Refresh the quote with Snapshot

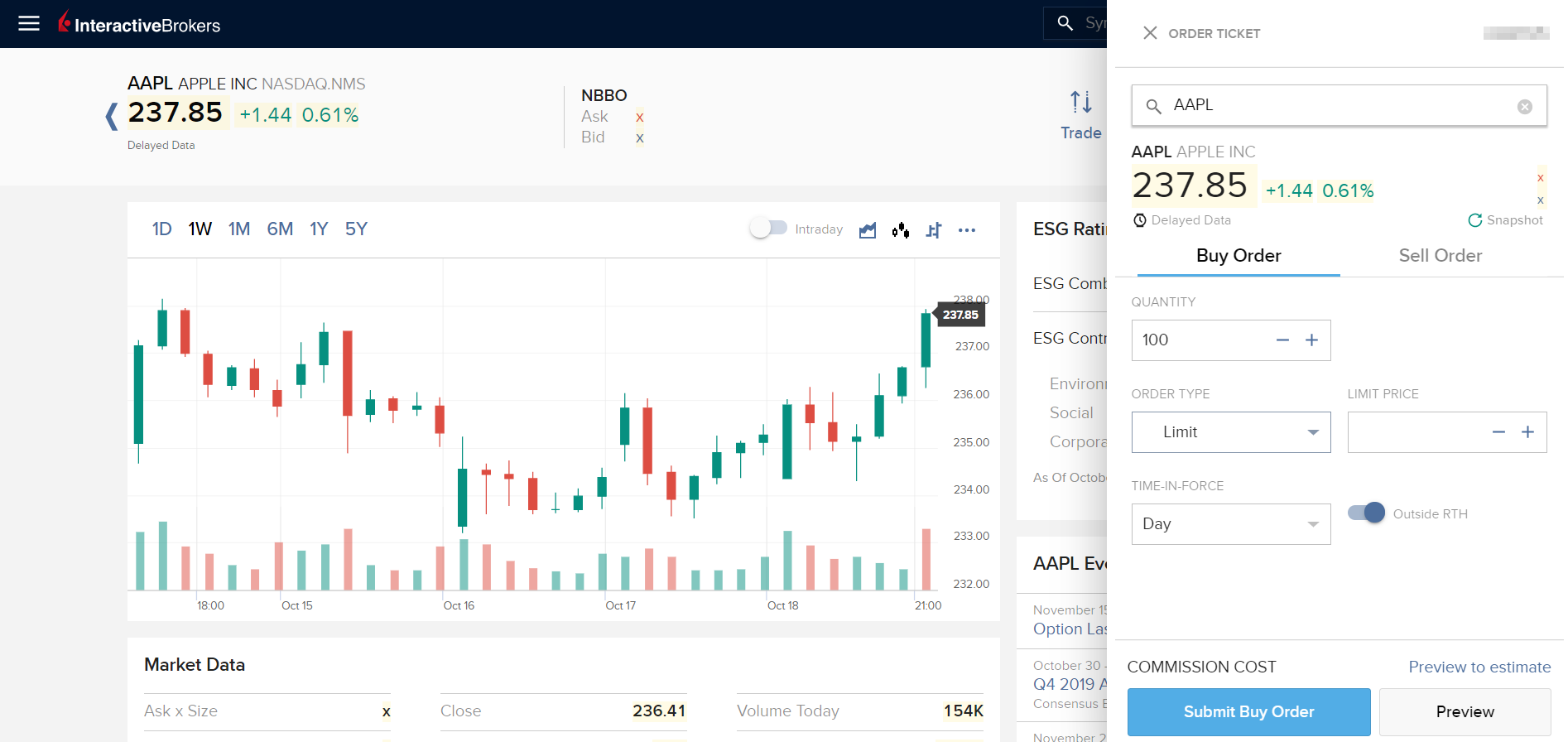coord(1505,220)
